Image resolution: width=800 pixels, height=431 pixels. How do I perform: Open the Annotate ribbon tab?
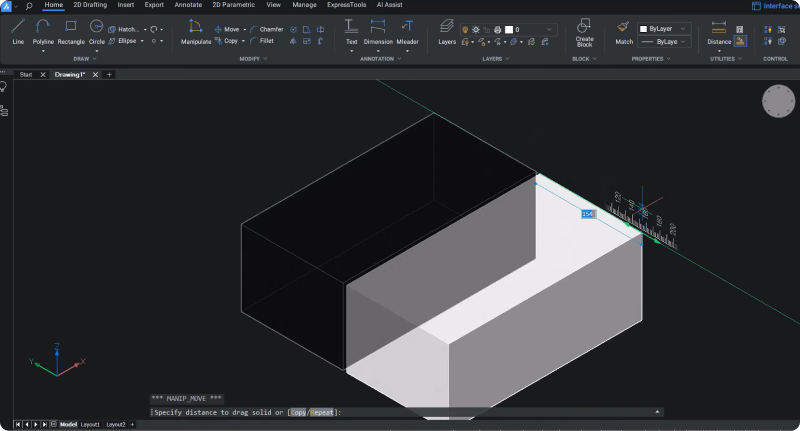pos(188,5)
